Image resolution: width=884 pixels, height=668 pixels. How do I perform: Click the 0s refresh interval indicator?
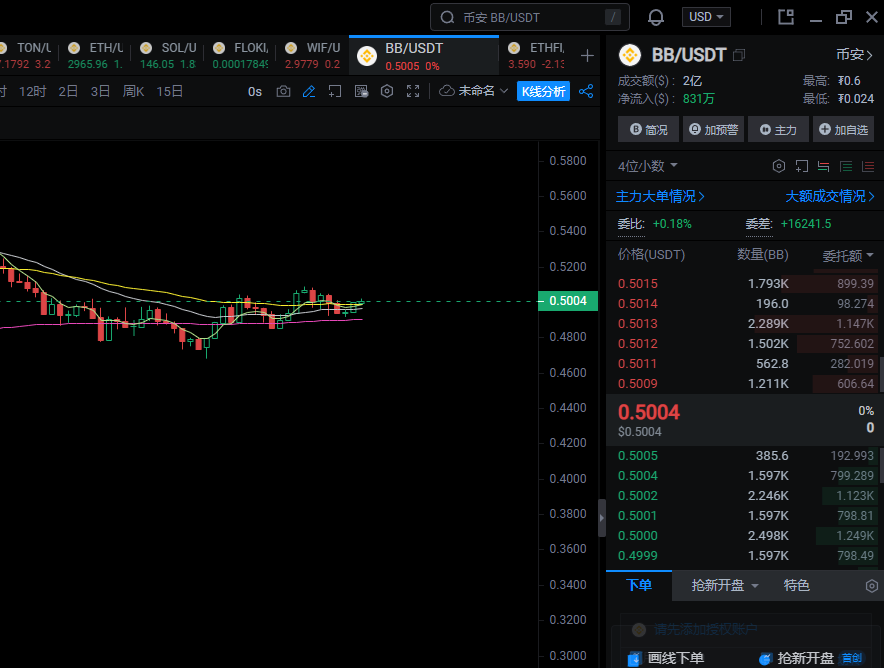[x=255, y=91]
